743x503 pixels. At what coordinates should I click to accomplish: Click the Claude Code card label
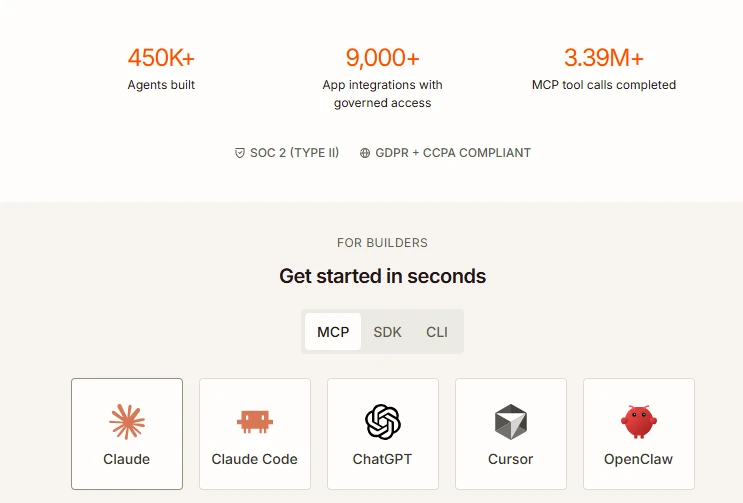click(254, 459)
